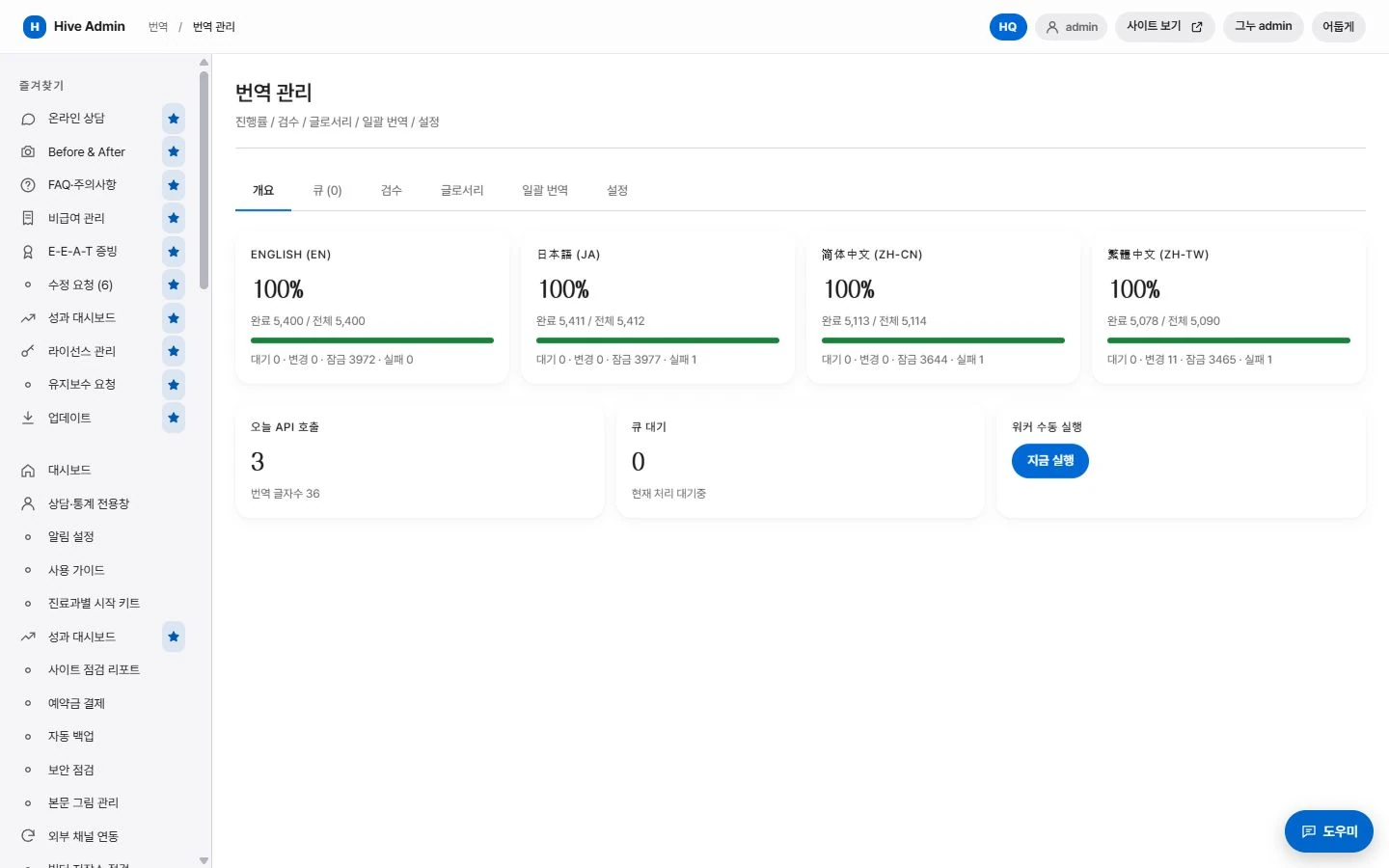Toggle the favorite star for 업데이트
Screen dimensions: 1389x868
(174, 419)
